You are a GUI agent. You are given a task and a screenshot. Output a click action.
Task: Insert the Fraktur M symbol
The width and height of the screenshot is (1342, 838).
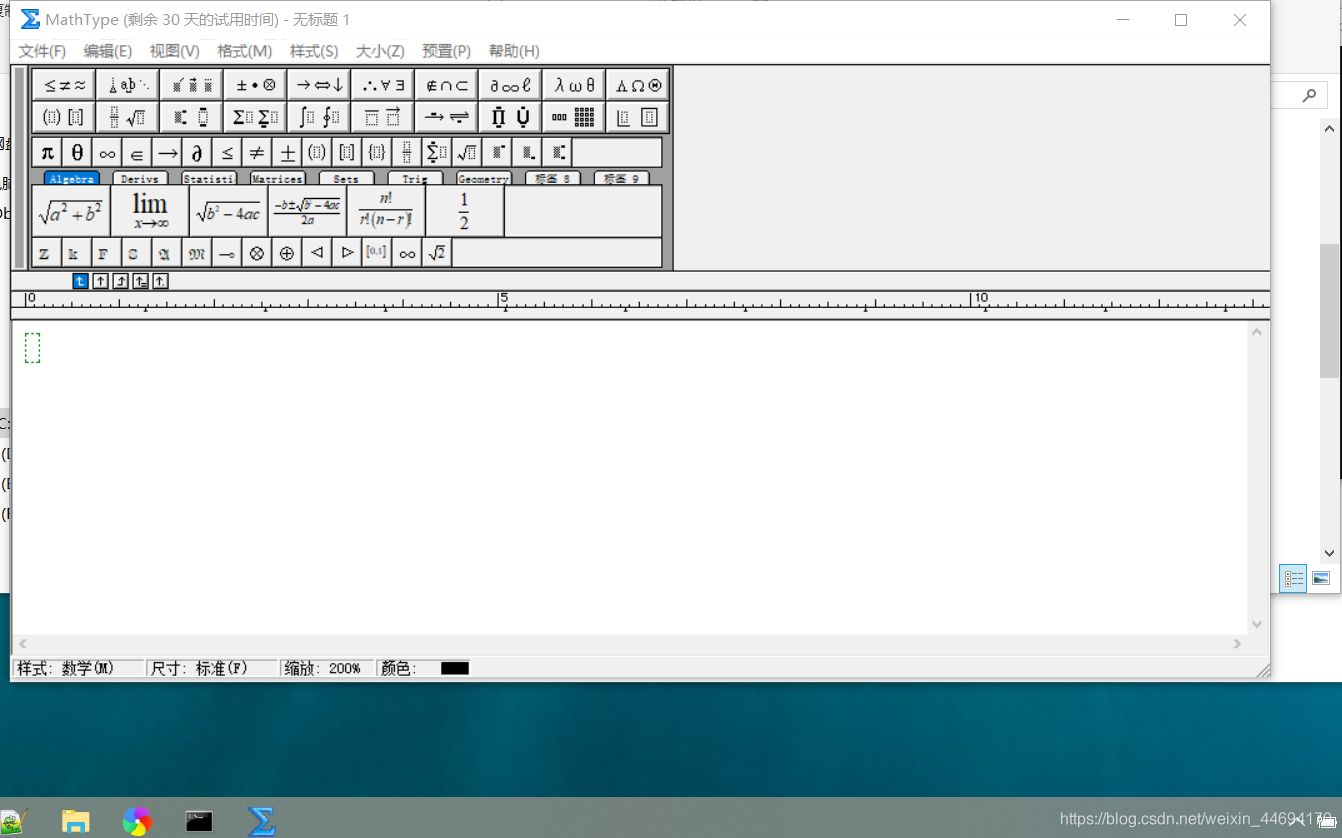pos(197,253)
